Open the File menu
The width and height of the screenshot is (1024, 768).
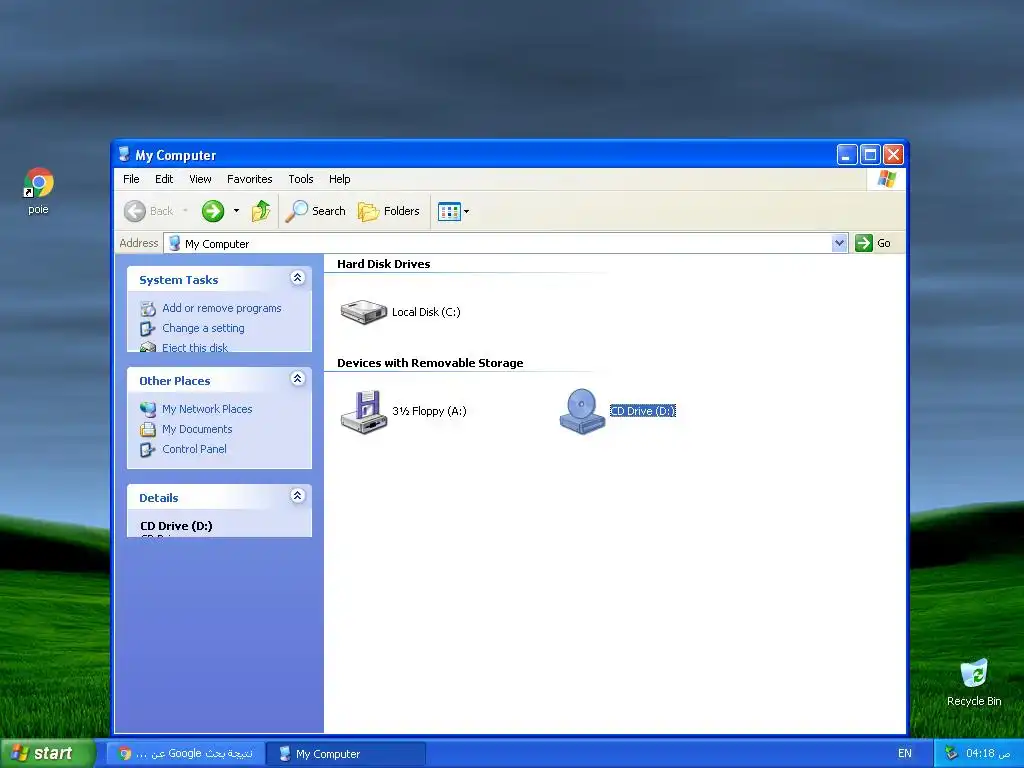(131, 179)
